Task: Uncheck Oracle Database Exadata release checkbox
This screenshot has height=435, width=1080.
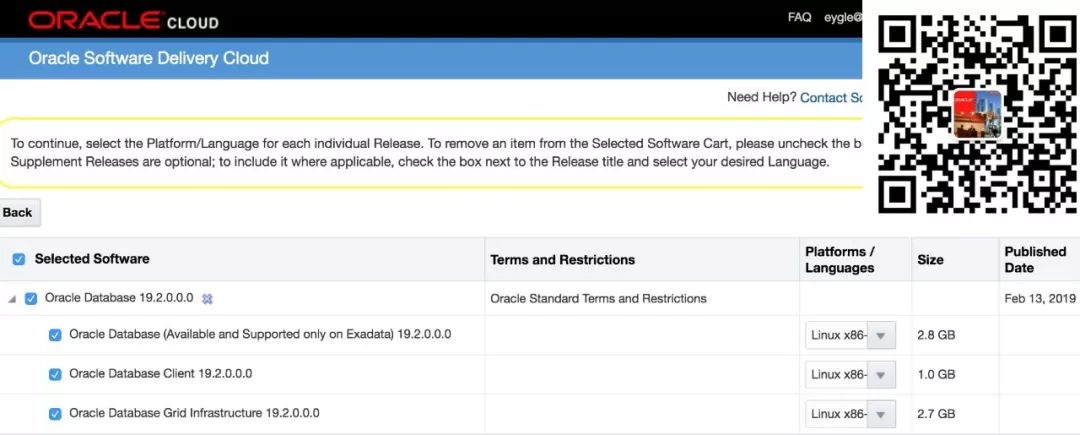Action: [55, 335]
